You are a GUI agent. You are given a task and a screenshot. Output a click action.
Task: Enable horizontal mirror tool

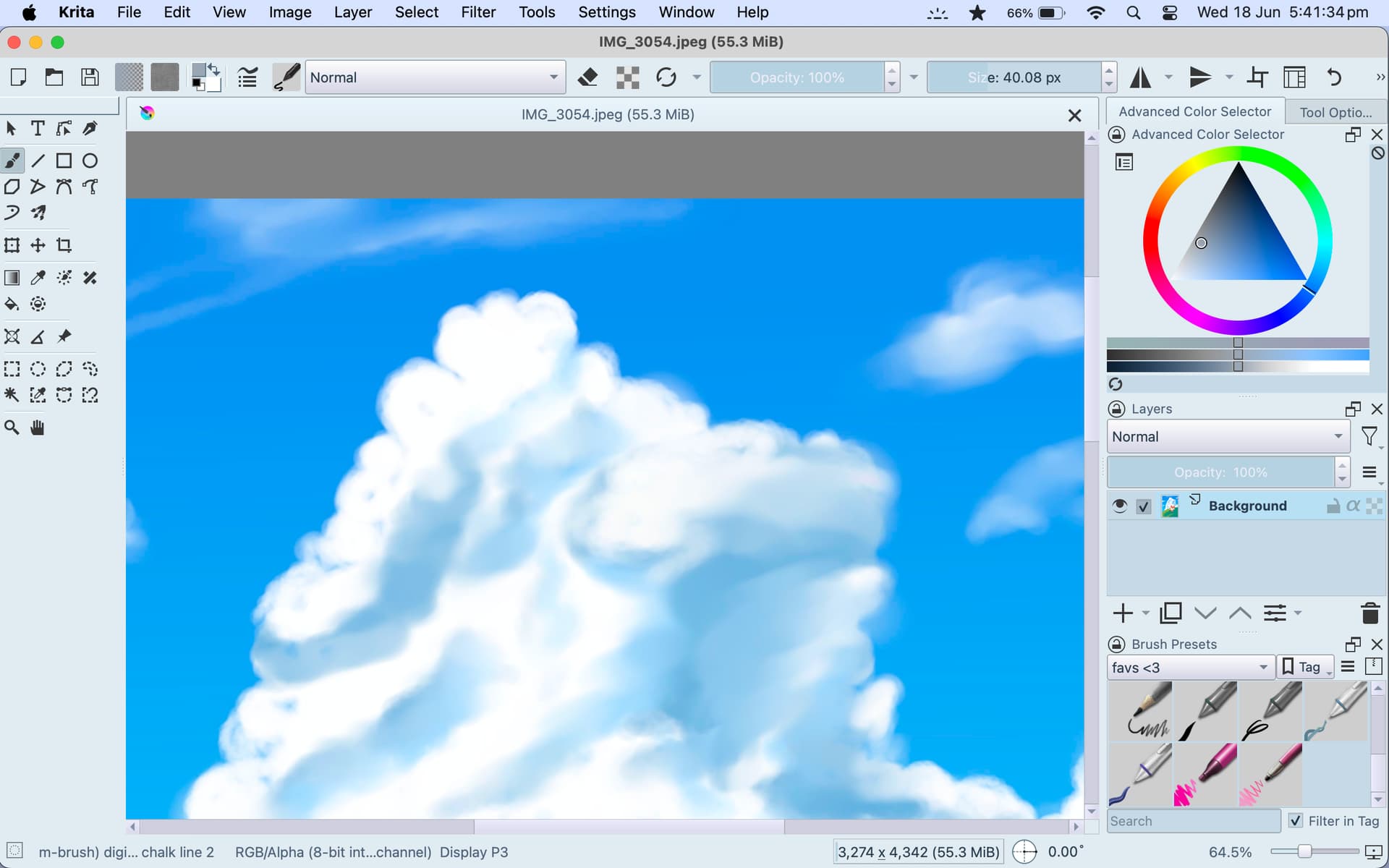[x=1140, y=77]
